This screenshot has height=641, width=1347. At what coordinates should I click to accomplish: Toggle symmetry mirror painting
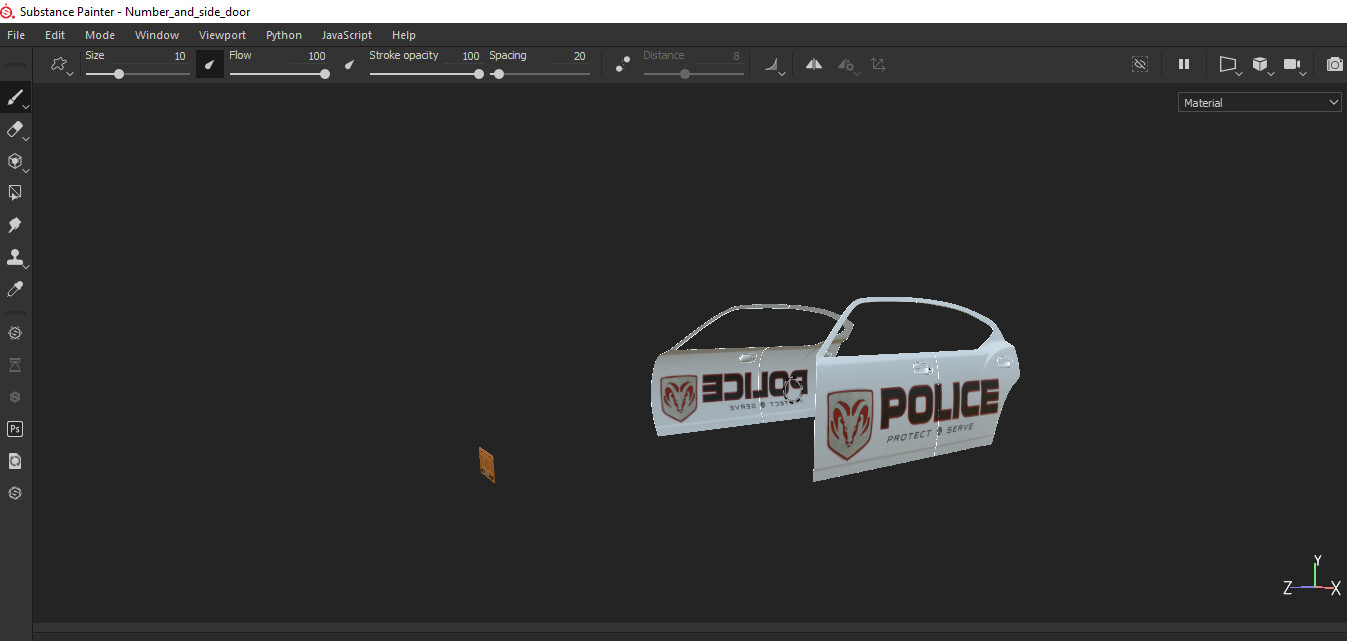click(814, 64)
